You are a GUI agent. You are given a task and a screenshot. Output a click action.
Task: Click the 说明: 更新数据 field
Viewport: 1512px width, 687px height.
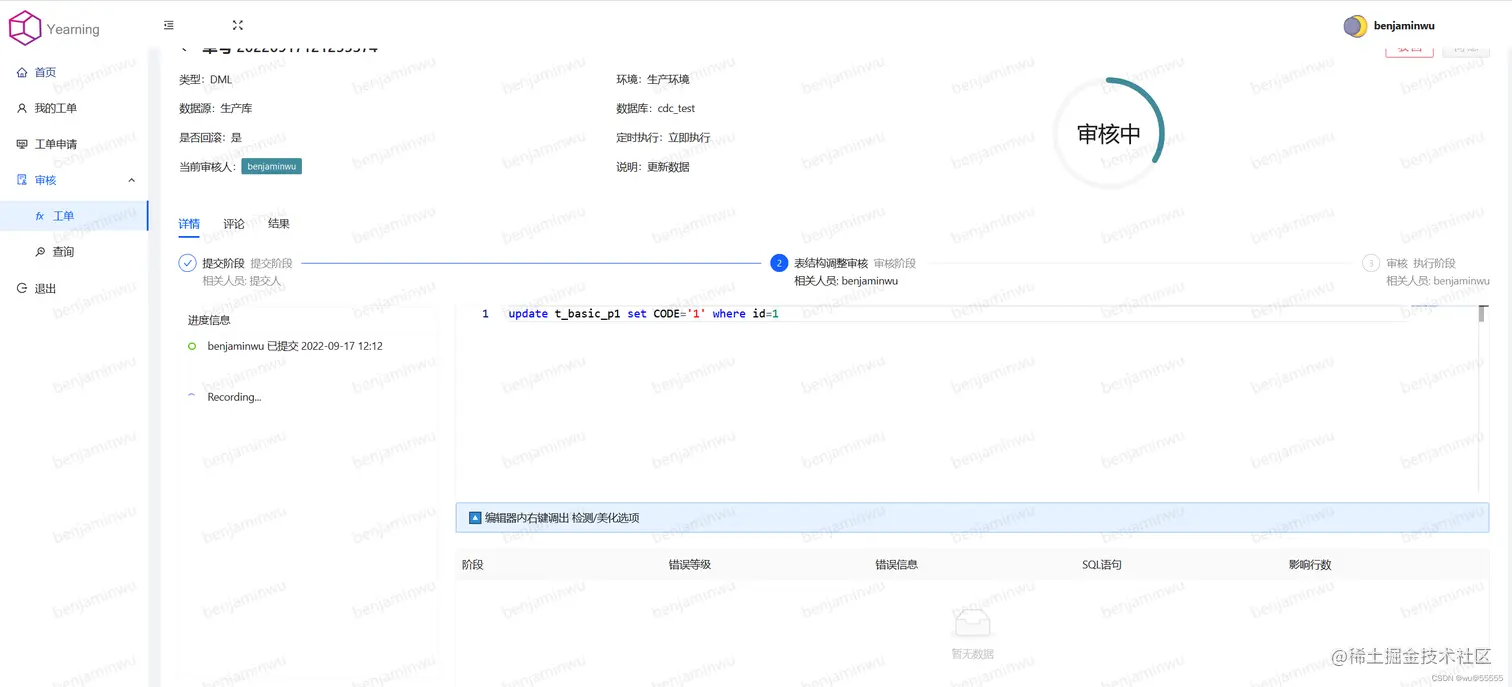pos(653,167)
